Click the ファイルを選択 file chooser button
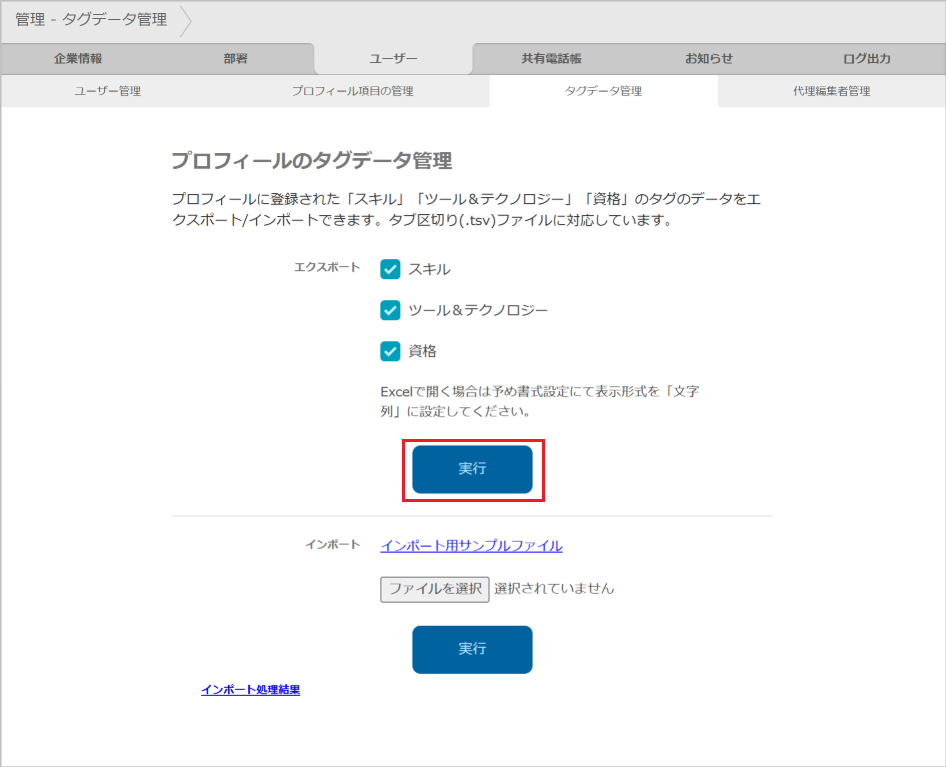 [x=434, y=589]
